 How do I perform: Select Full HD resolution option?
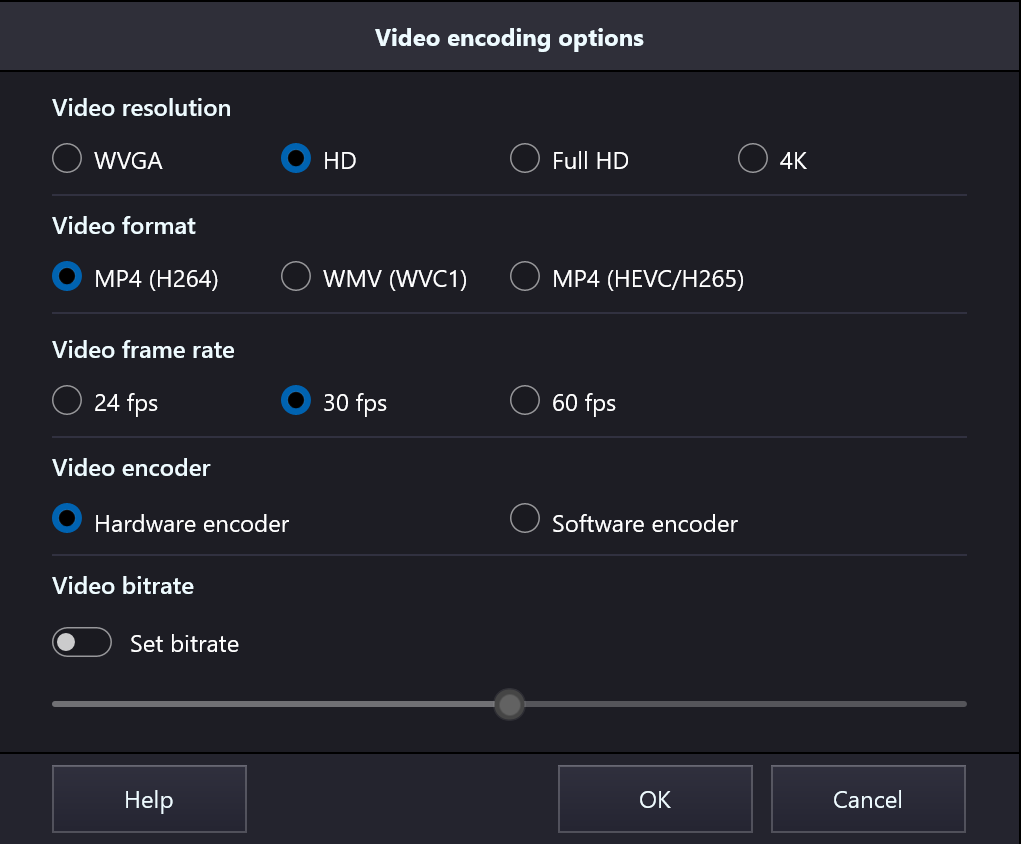[x=525, y=159]
